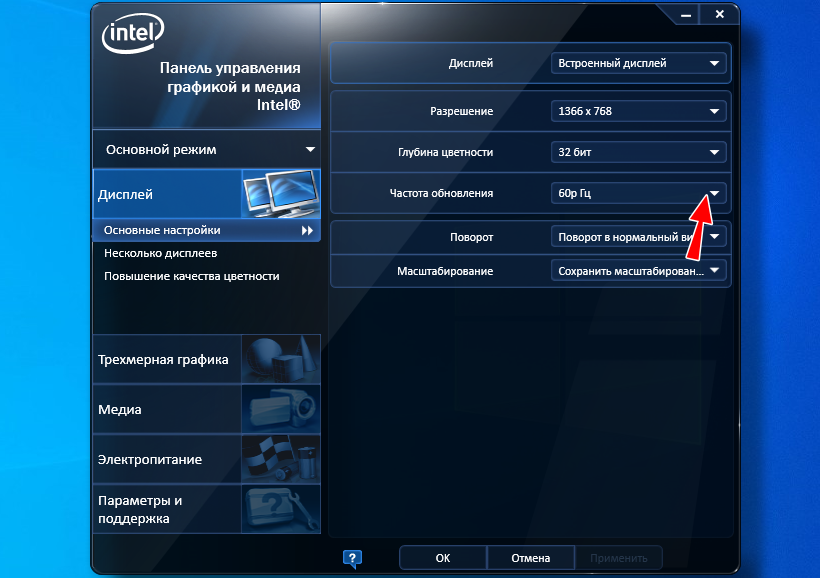The width and height of the screenshot is (820, 578).
Task: Click the Intel logo
Action: [x=133, y=33]
